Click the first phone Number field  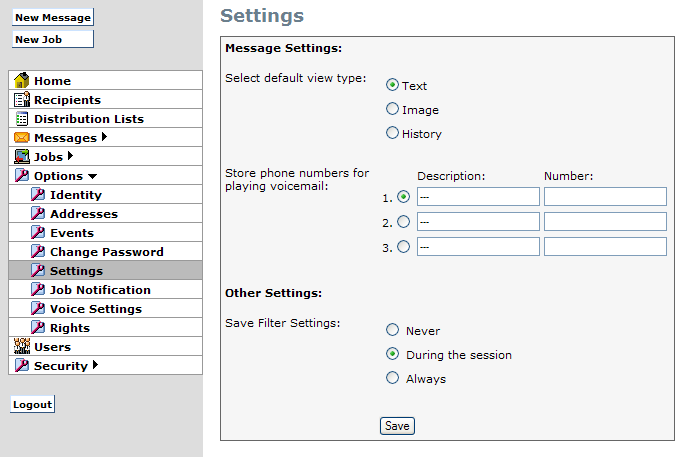[605, 197]
